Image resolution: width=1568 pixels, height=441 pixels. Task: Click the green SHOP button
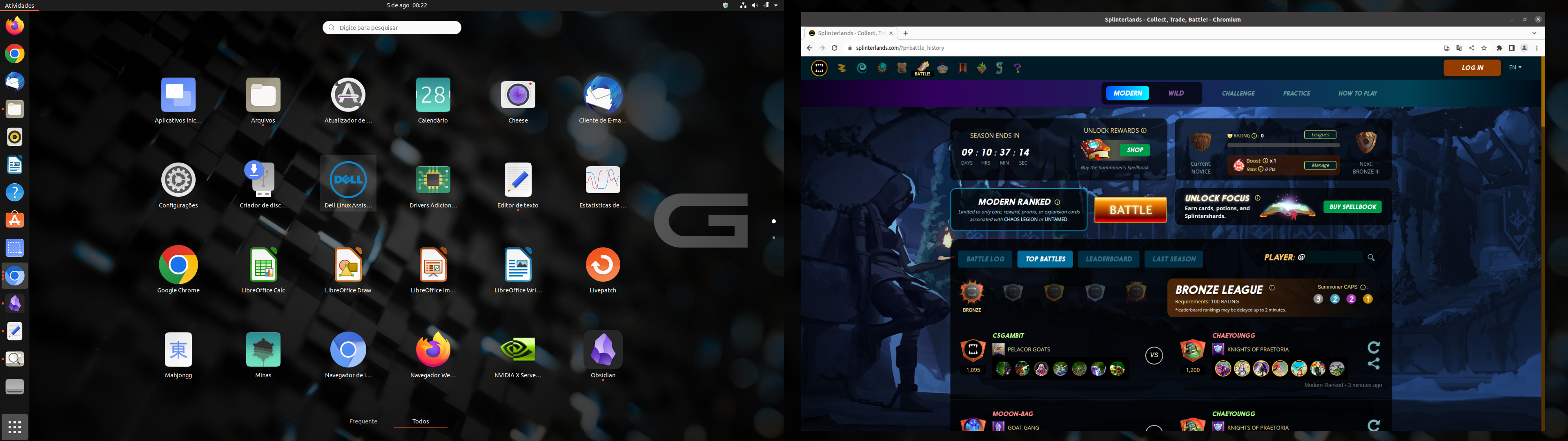(x=1135, y=150)
